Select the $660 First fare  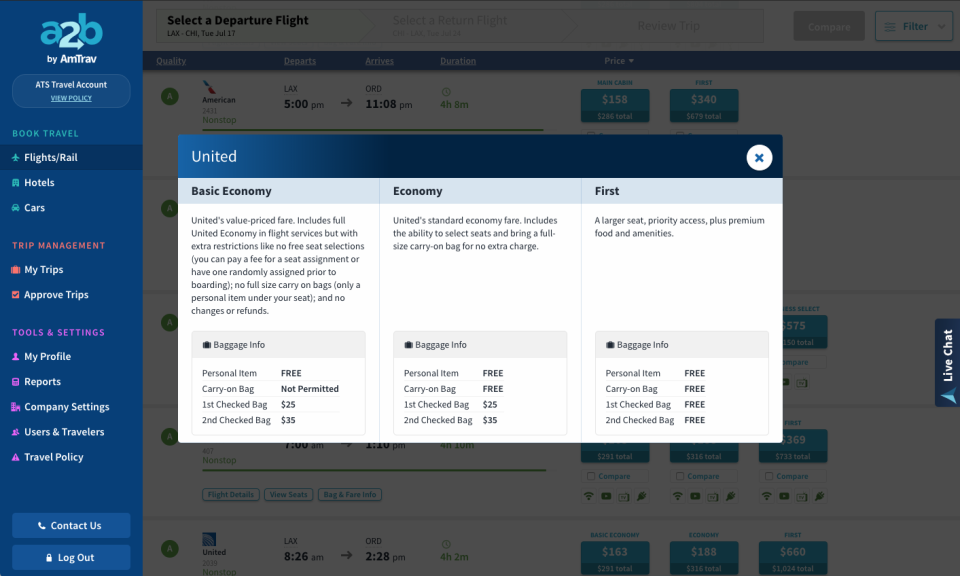click(x=792, y=558)
